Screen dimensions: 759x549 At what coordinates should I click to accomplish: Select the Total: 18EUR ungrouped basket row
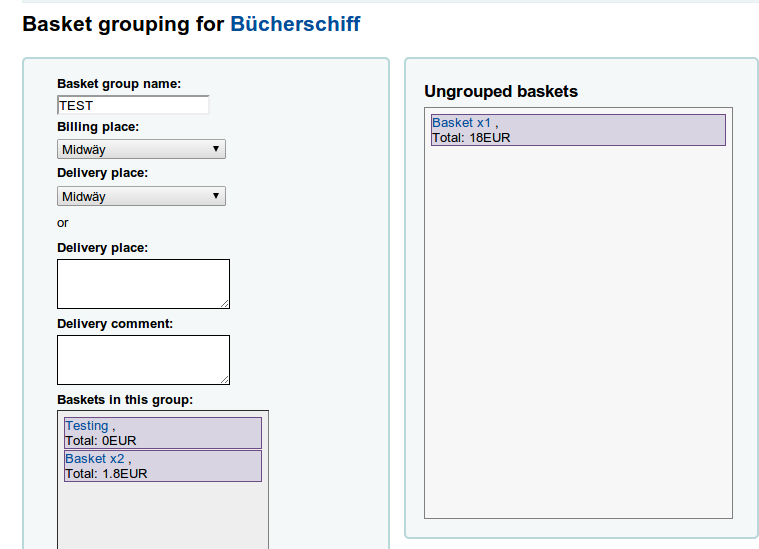[x=600, y=137]
